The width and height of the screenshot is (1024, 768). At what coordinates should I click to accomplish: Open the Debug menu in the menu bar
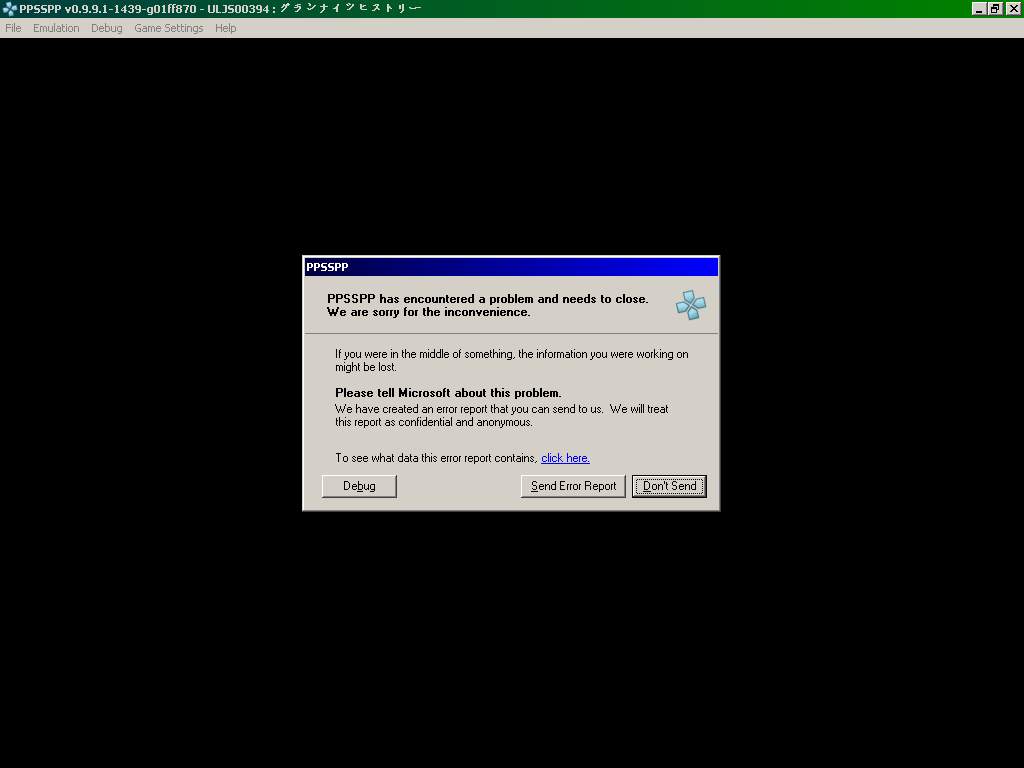tap(106, 28)
